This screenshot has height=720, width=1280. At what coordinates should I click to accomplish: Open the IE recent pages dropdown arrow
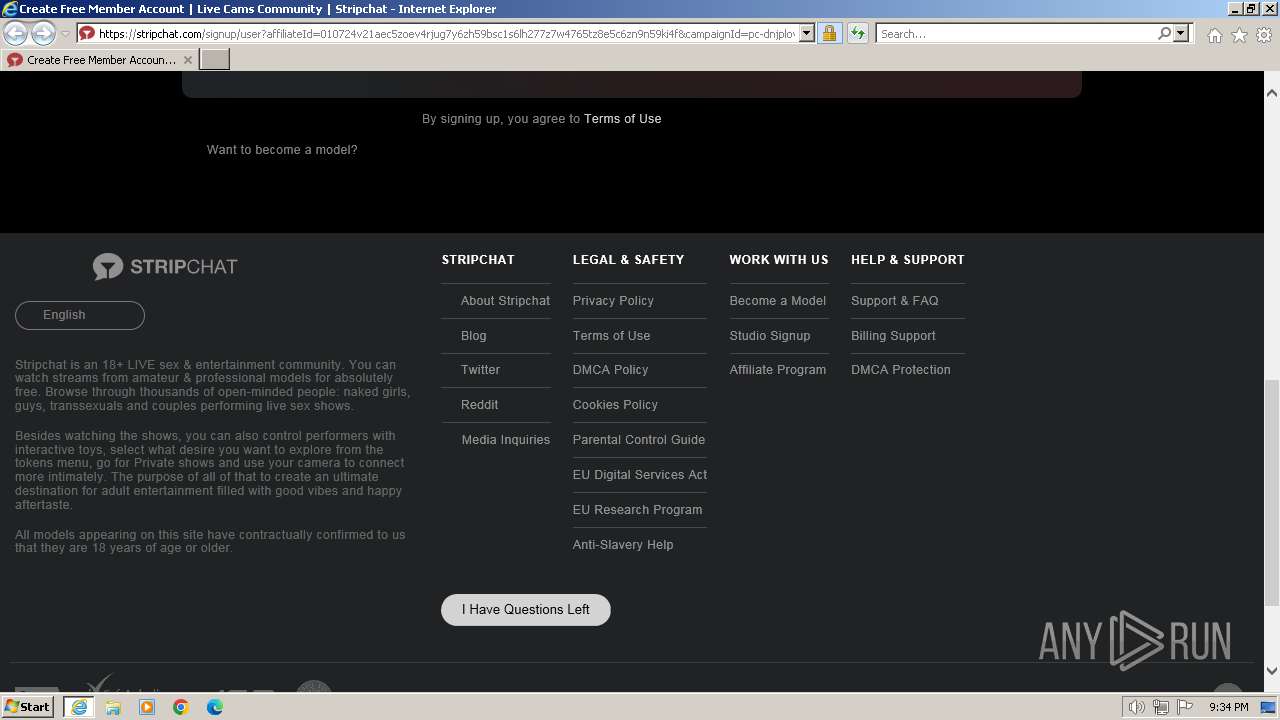tap(66, 34)
